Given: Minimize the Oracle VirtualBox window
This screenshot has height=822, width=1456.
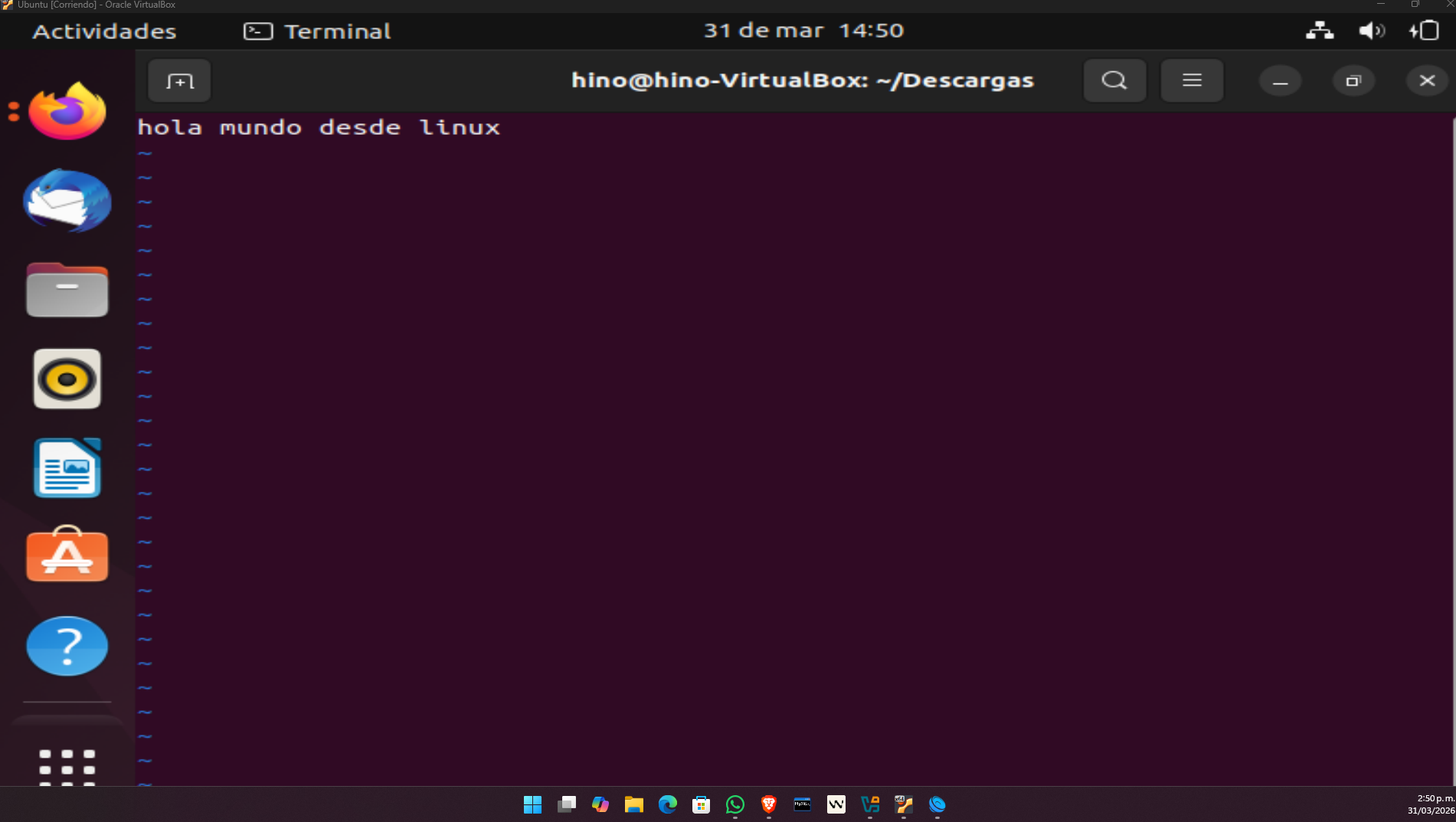Looking at the screenshot, I should 1381,5.
